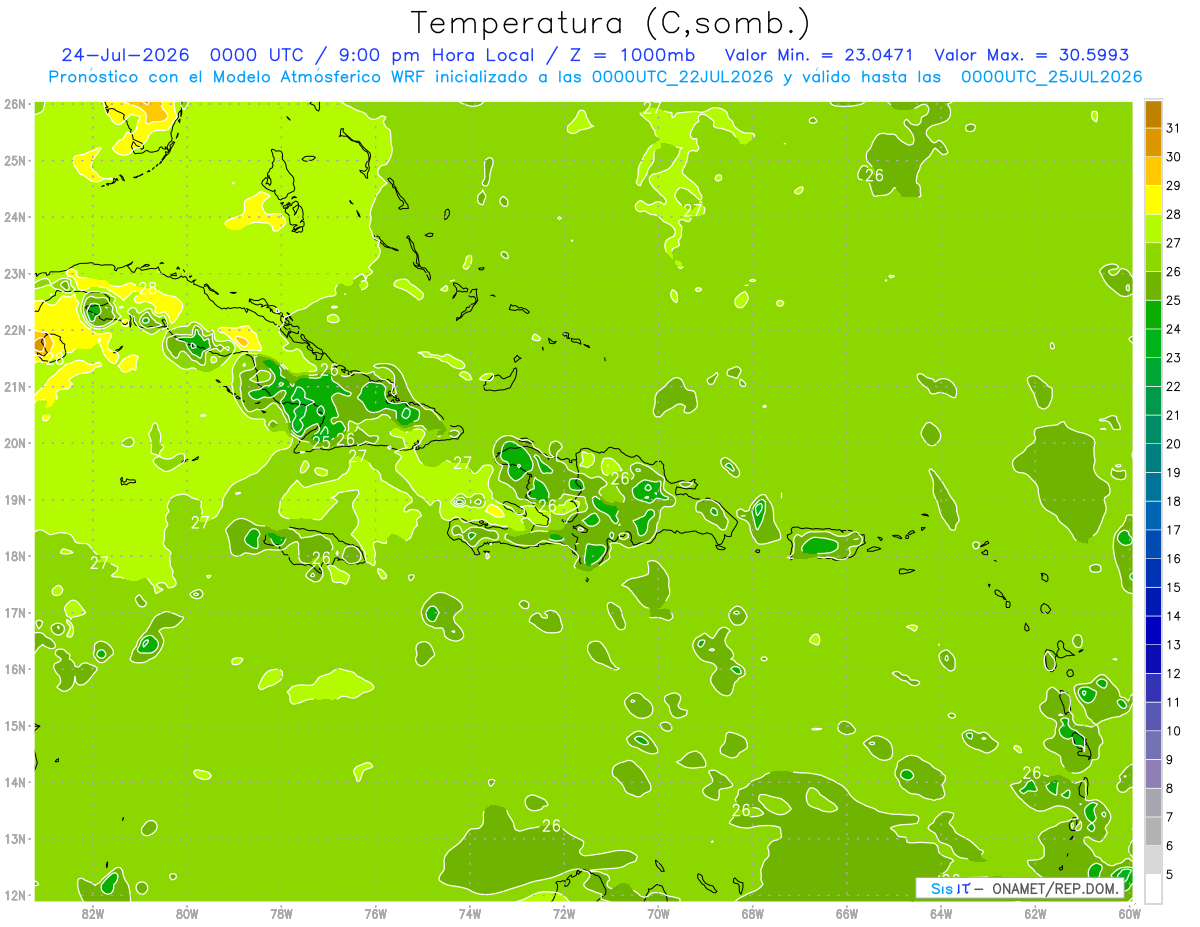This screenshot has width=1200, height=927.
Task: Click the '12N' latitude axis label
Action: click(x=15, y=894)
